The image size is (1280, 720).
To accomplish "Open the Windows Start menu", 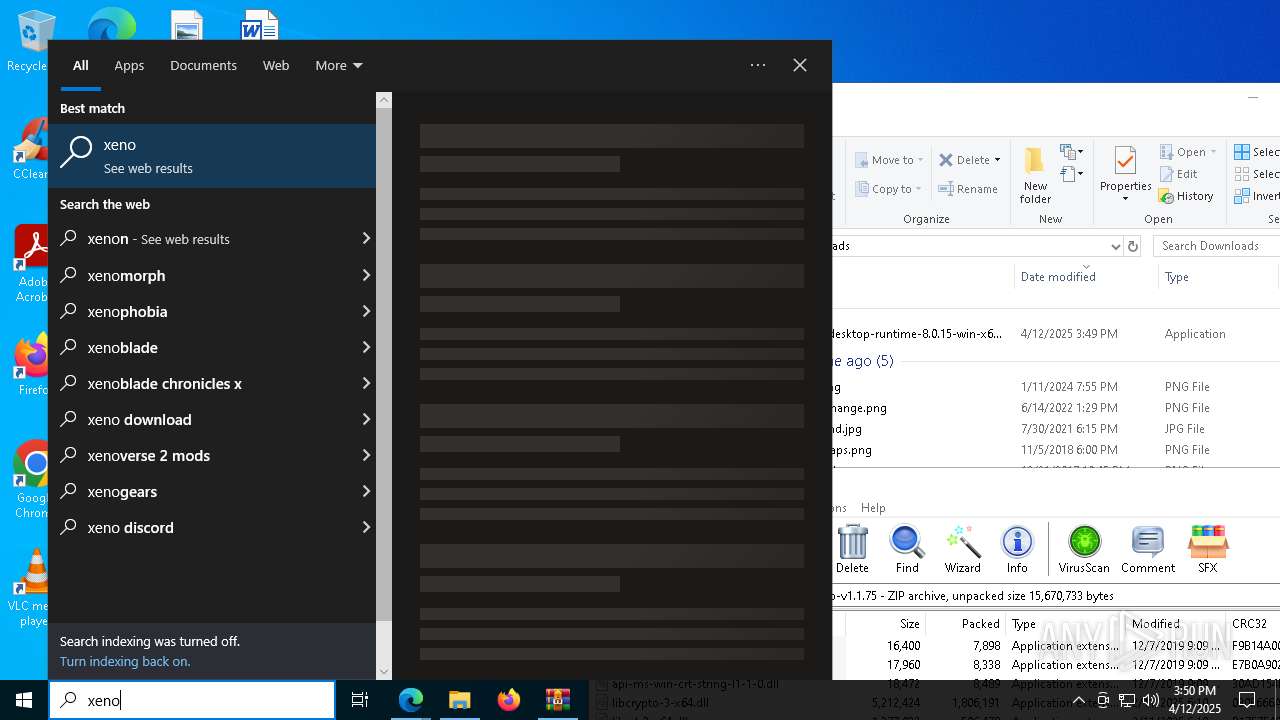I will [24, 700].
